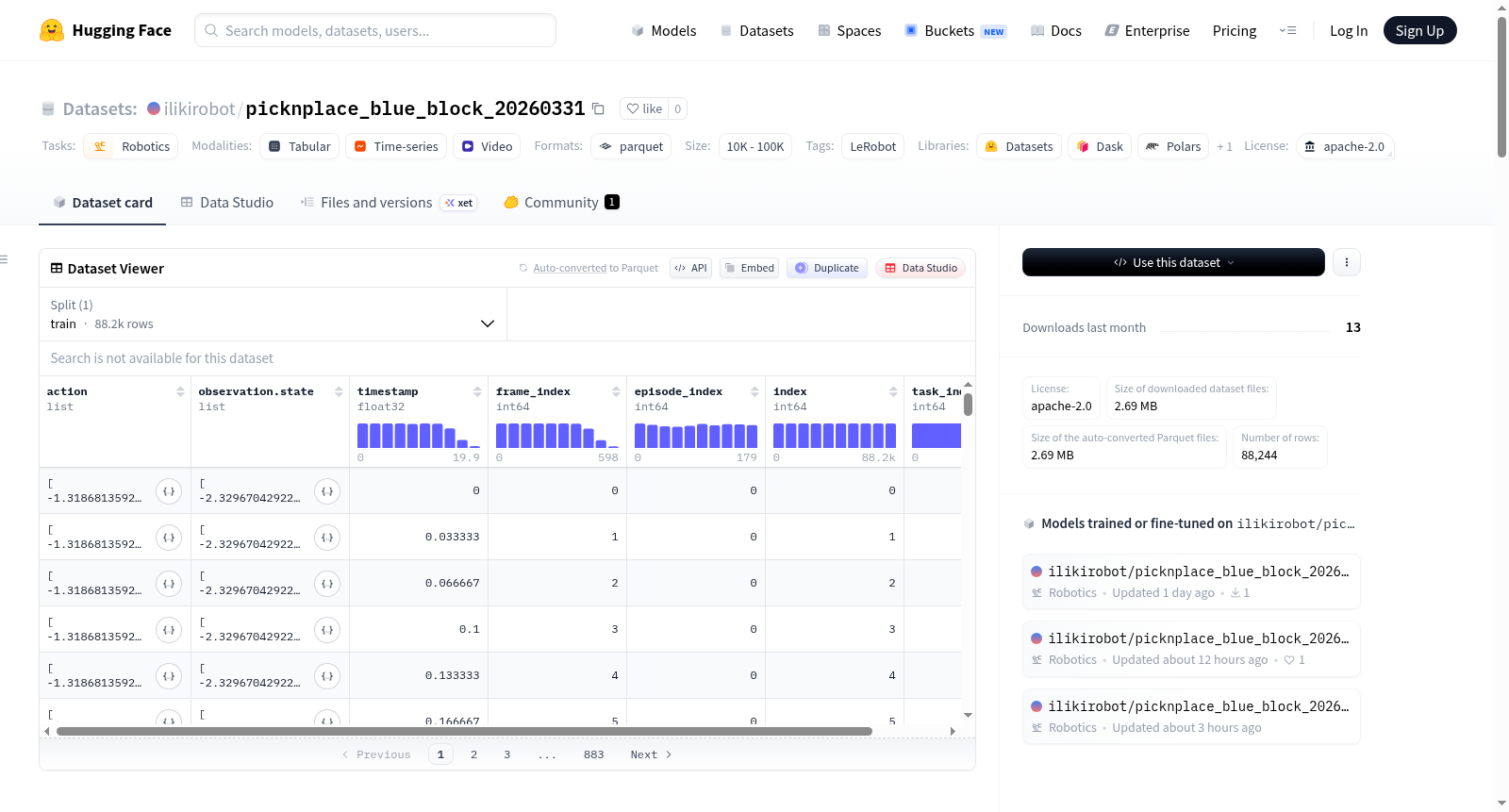Click the ilikirobot user avatar icon
This screenshot has width=1509, height=812.
154,108
